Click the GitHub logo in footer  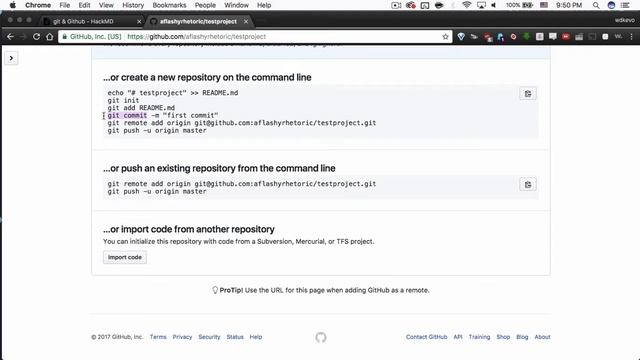(x=321, y=337)
